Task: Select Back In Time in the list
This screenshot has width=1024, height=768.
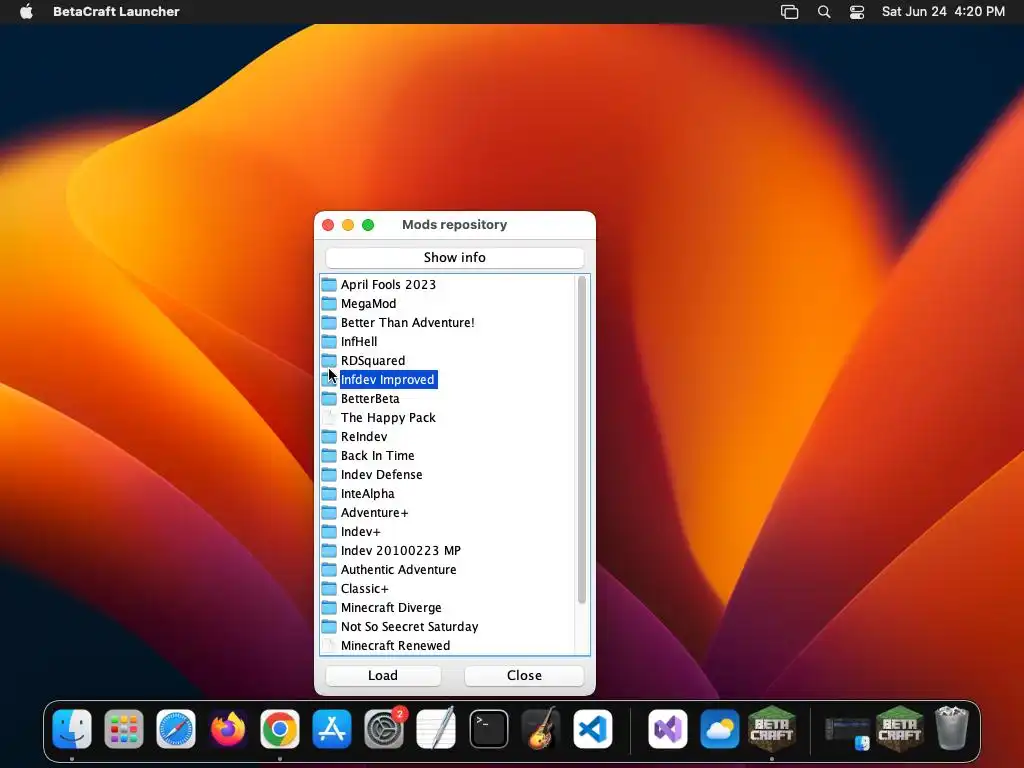Action: (x=377, y=455)
